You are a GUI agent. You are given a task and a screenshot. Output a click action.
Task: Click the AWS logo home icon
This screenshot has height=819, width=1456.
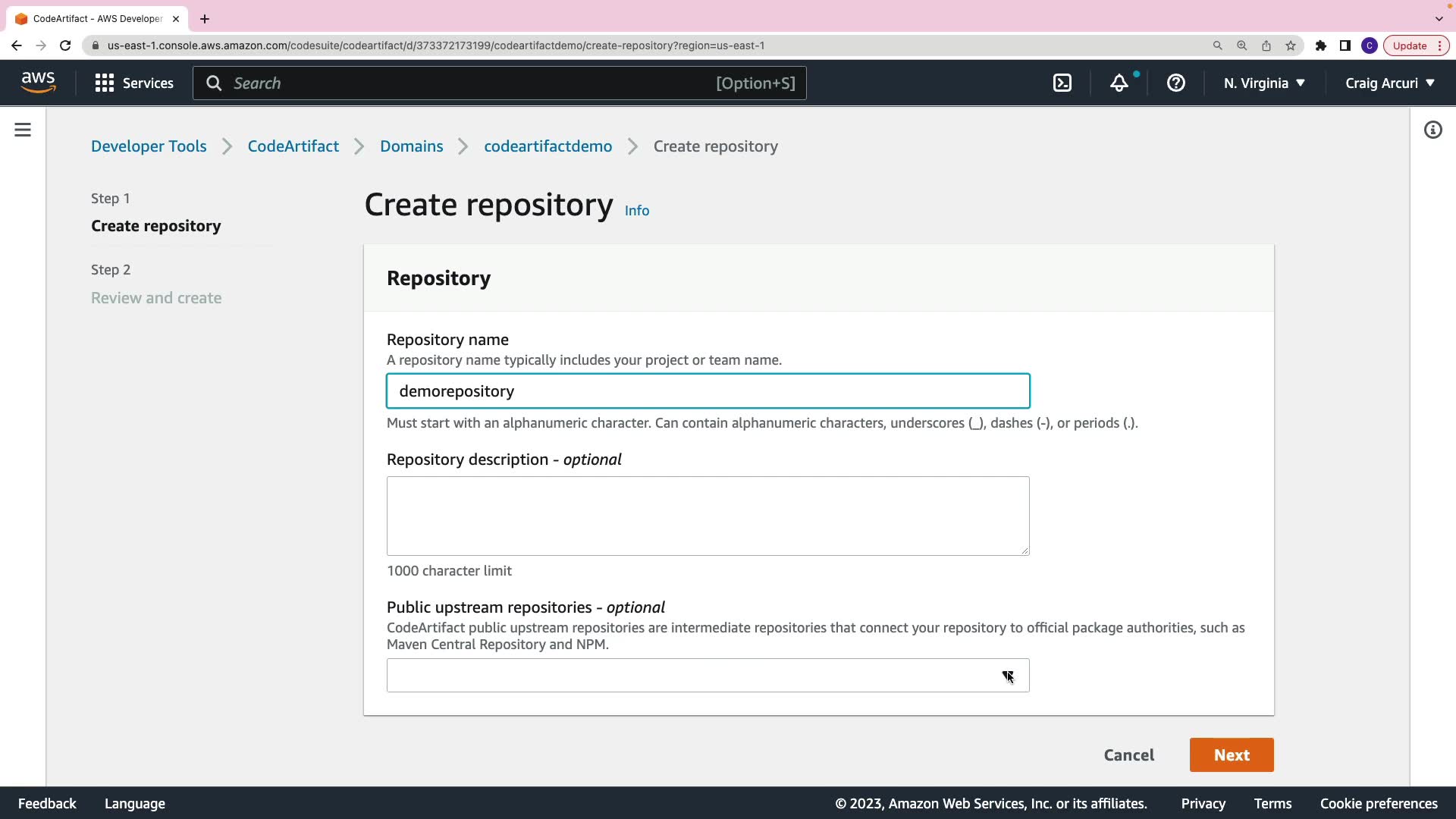pos(38,83)
